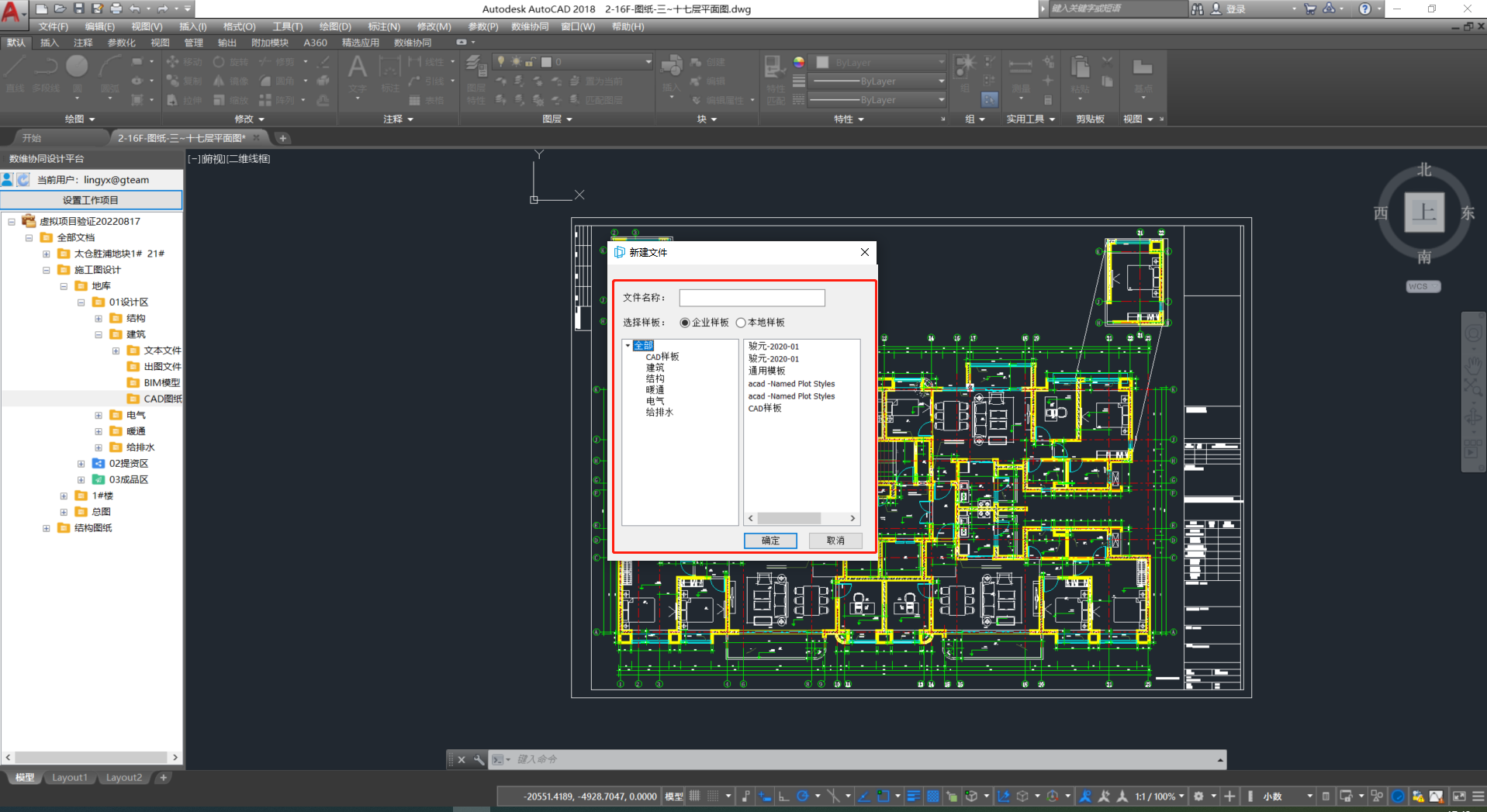
Task: Toggle polar tracking in status bar
Action: [803, 796]
